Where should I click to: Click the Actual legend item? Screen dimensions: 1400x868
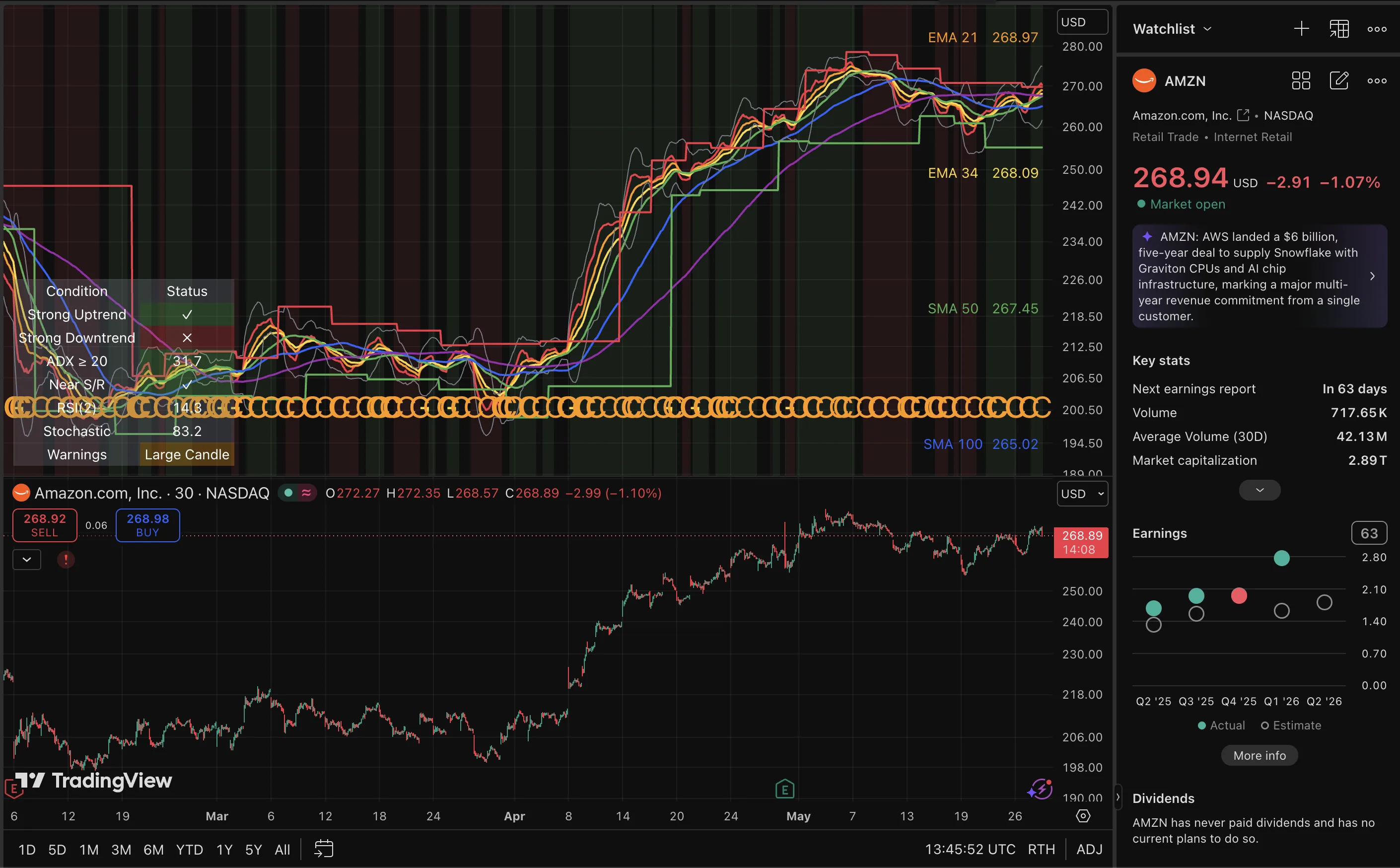(1221, 725)
